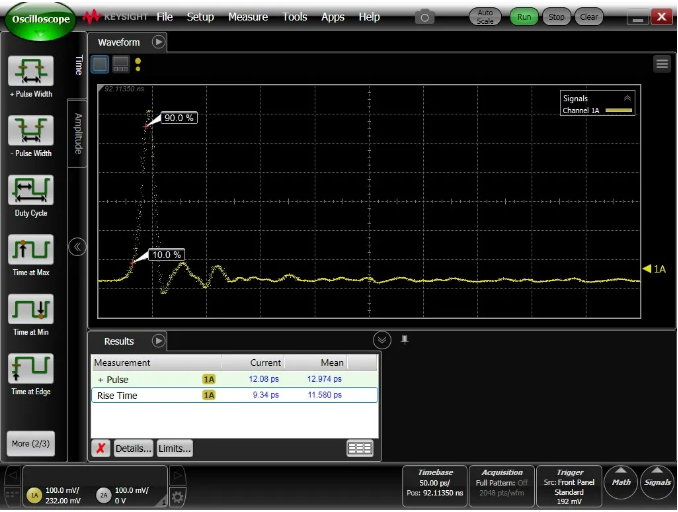Select the + Pulse Width measurement icon
Image resolution: width=678 pixels, height=512 pixels.
(x=30, y=72)
